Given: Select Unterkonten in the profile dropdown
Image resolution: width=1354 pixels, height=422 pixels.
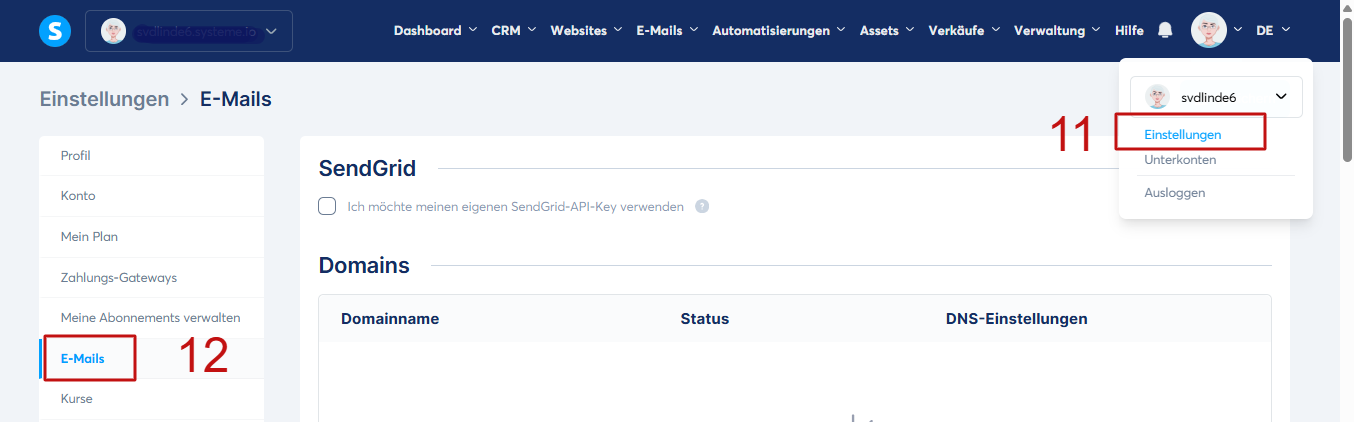Looking at the screenshot, I should pos(1180,160).
